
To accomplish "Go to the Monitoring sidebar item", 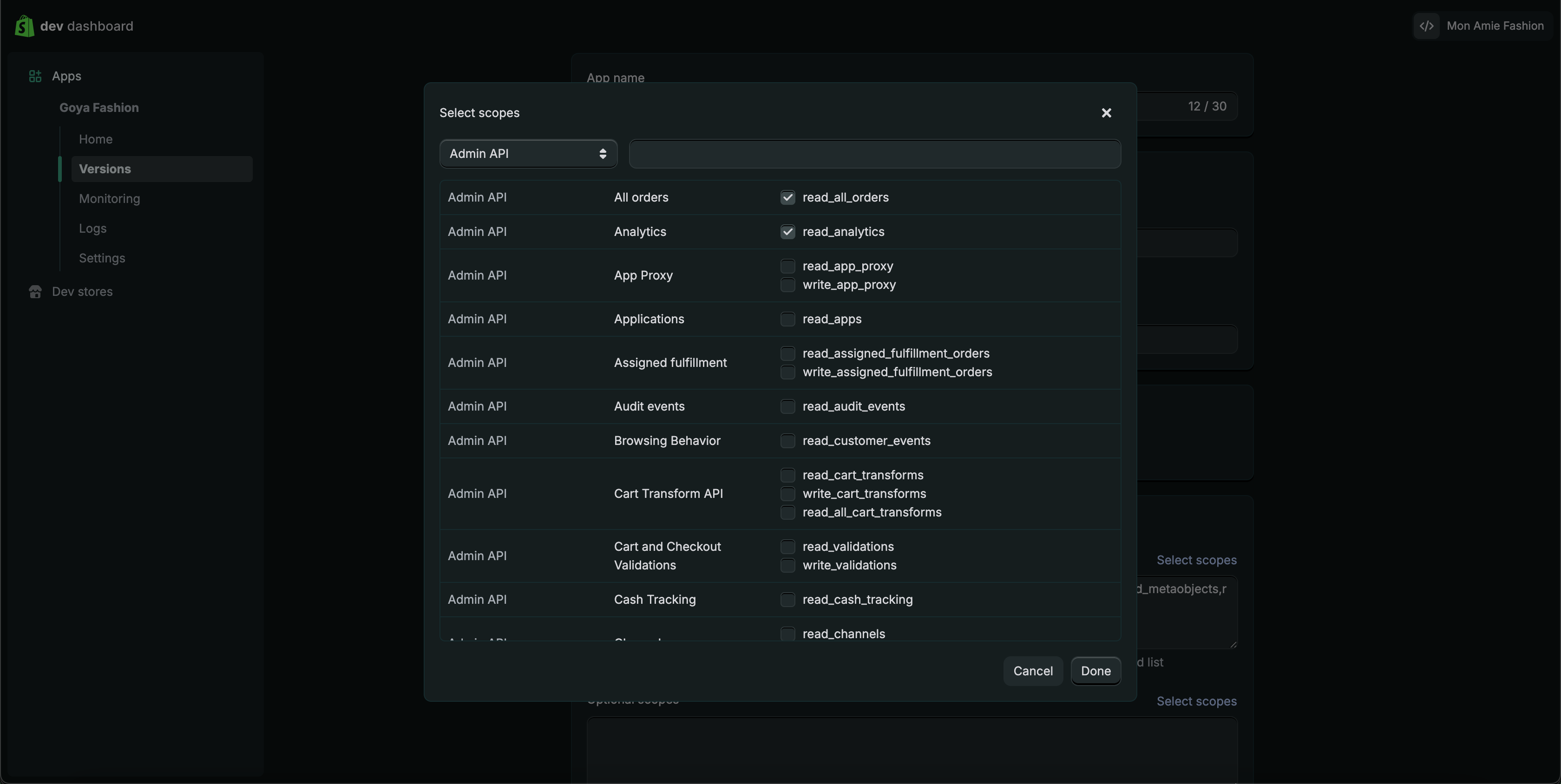I will pyautogui.click(x=109, y=199).
